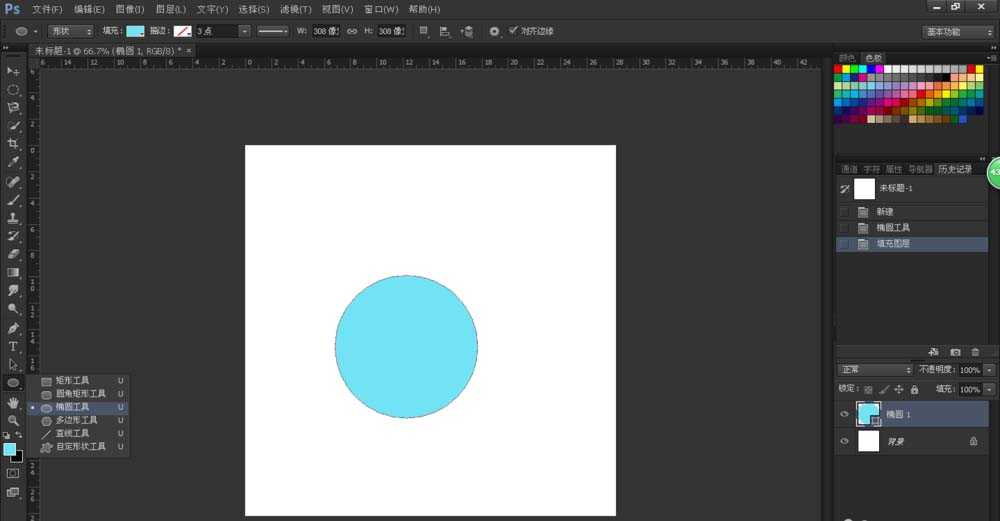The width and height of the screenshot is (1000, 521).
Task: Select the Move tool in toolbox
Action: tap(14, 71)
